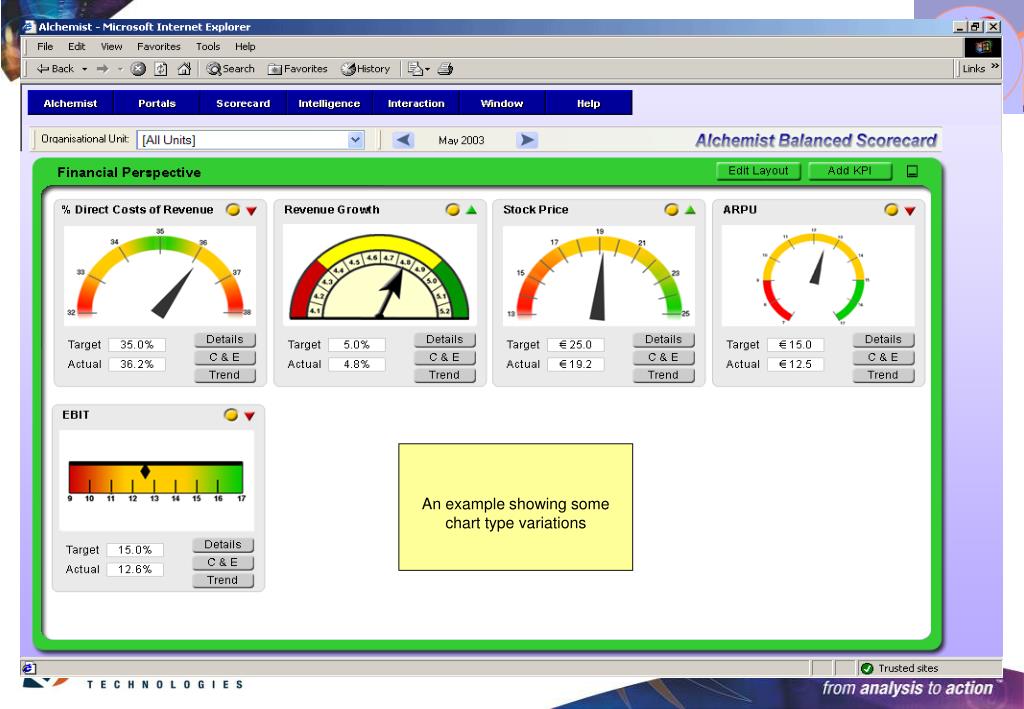The height and width of the screenshot is (709, 1024).
Task: Click the Internet Explorer page icon in status bar
Action: point(29,668)
